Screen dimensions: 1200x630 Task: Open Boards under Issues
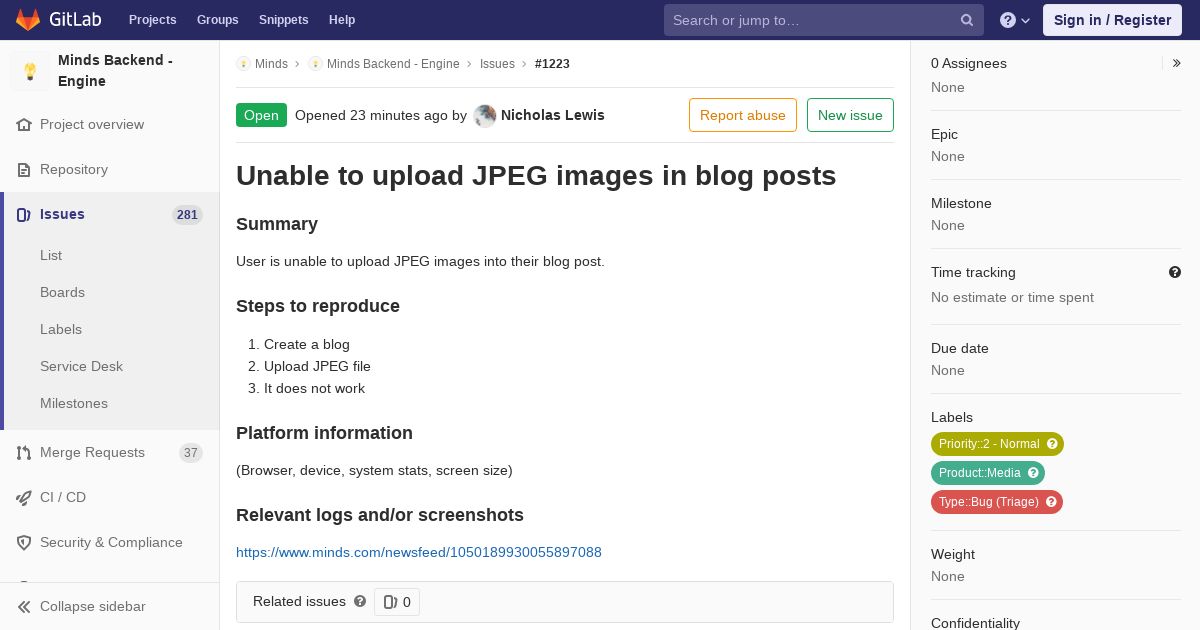[62, 293]
